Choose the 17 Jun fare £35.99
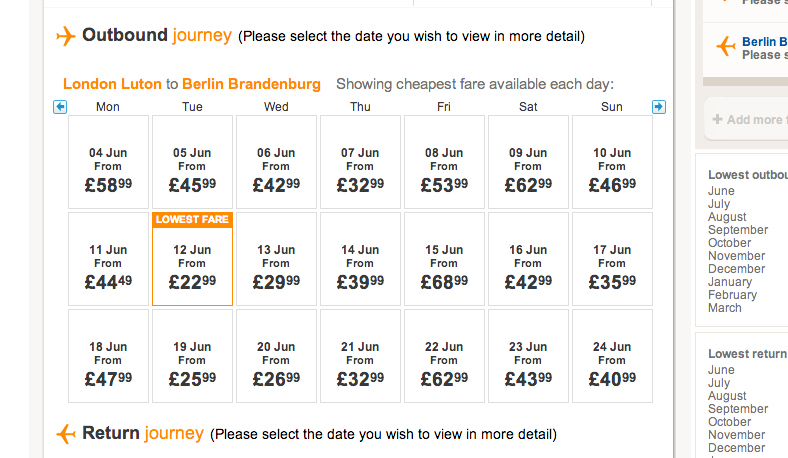Screen dimensions: 788x458 point(612,265)
